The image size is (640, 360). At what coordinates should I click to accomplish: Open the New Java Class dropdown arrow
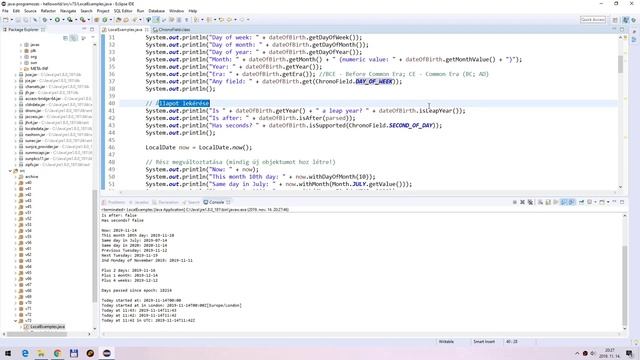pos(111,20)
